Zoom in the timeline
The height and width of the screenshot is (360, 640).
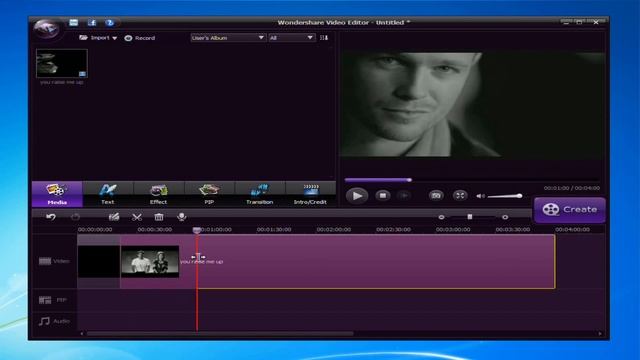tap(505, 217)
